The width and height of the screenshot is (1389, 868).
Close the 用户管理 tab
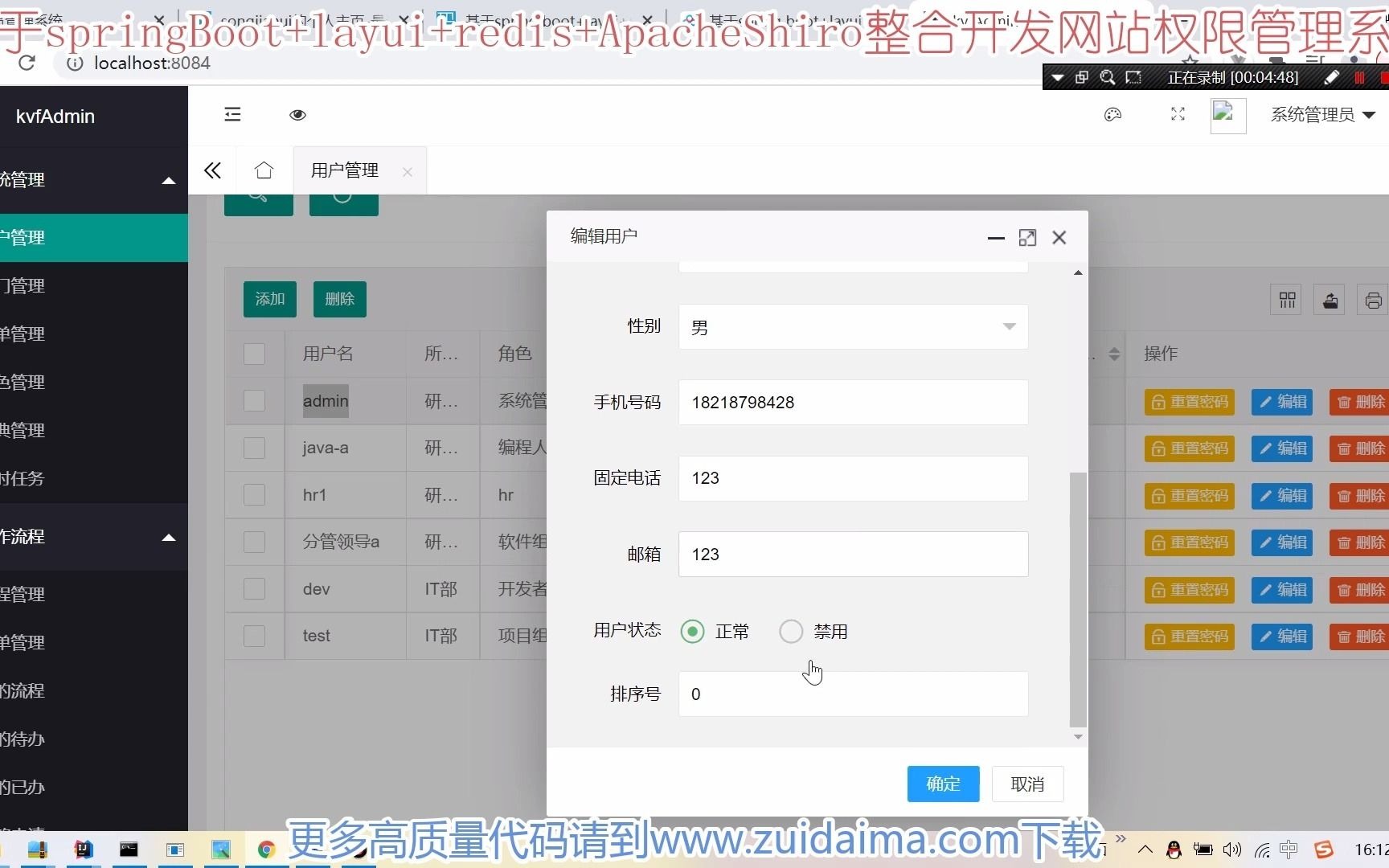tap(408, 172)
